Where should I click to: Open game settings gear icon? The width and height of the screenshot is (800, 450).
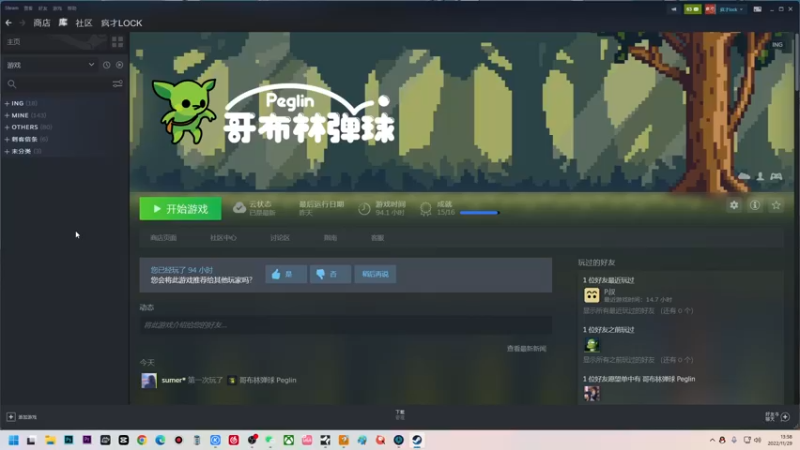(734, 205)
